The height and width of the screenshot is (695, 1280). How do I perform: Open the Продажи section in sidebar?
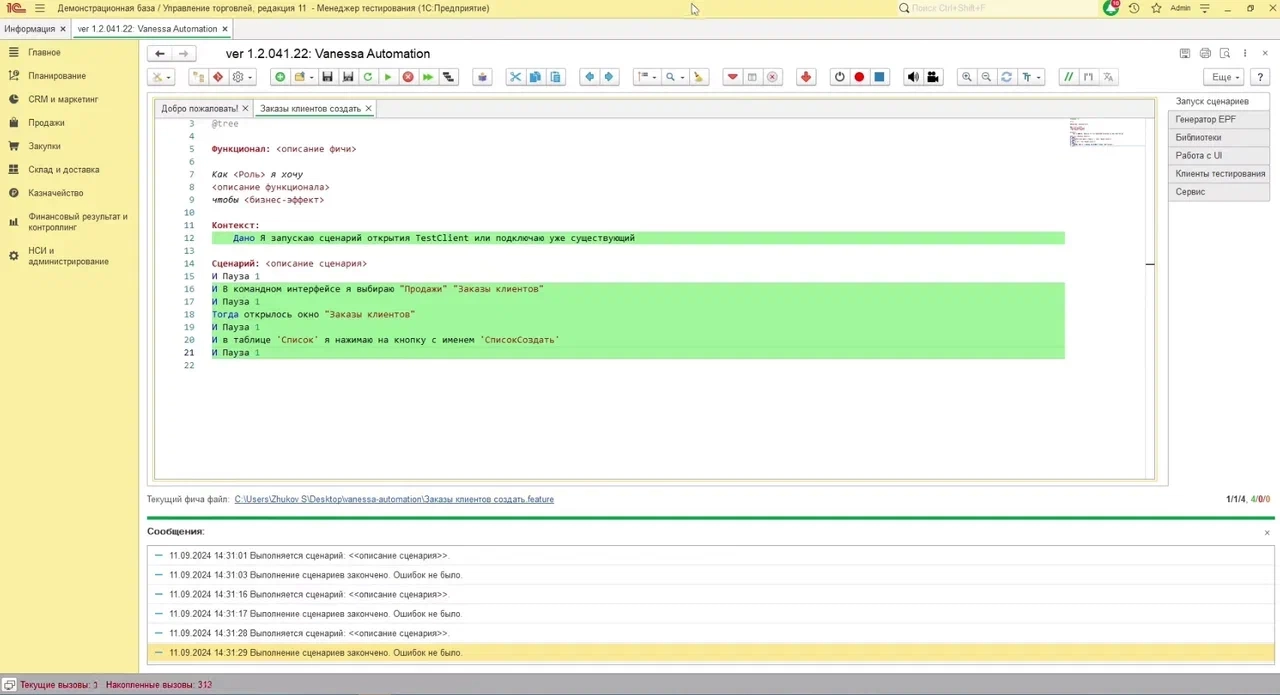(46, 123)
